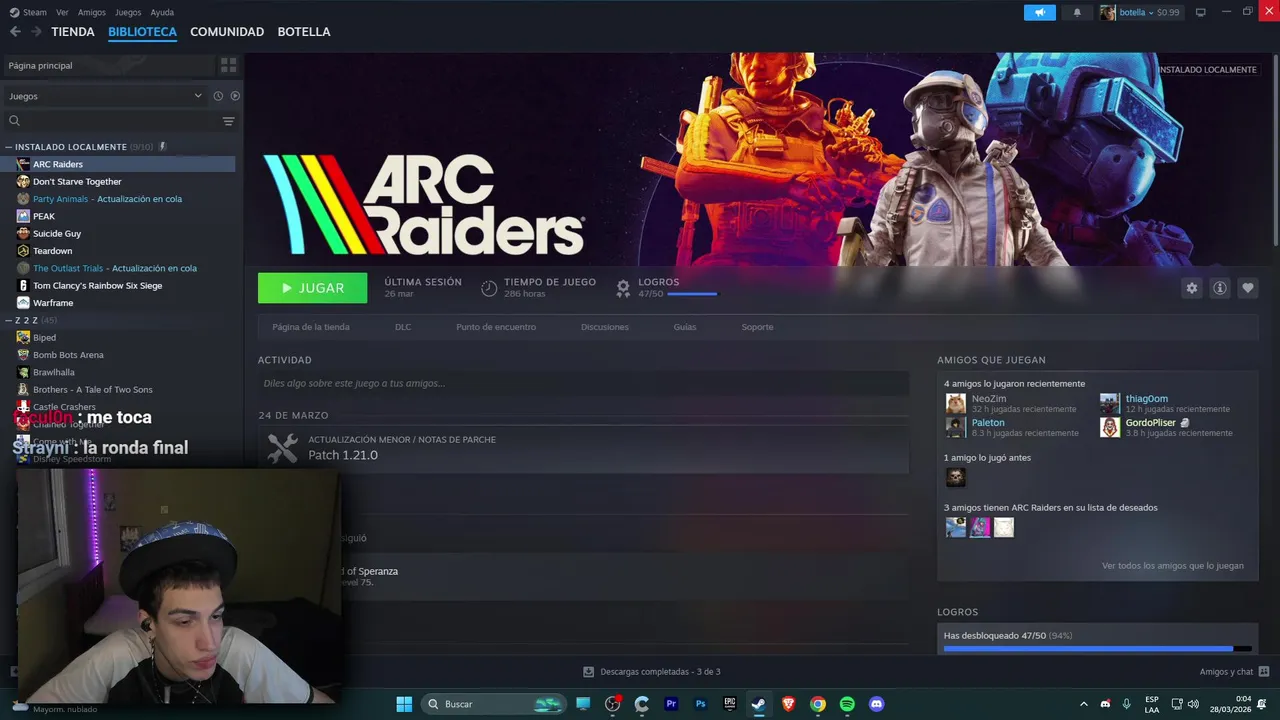The height and width of the screenshot is (720, 1280).
Task: Open advanced filter options in library search
Action: pyautogui.click(x=228, y=121)
